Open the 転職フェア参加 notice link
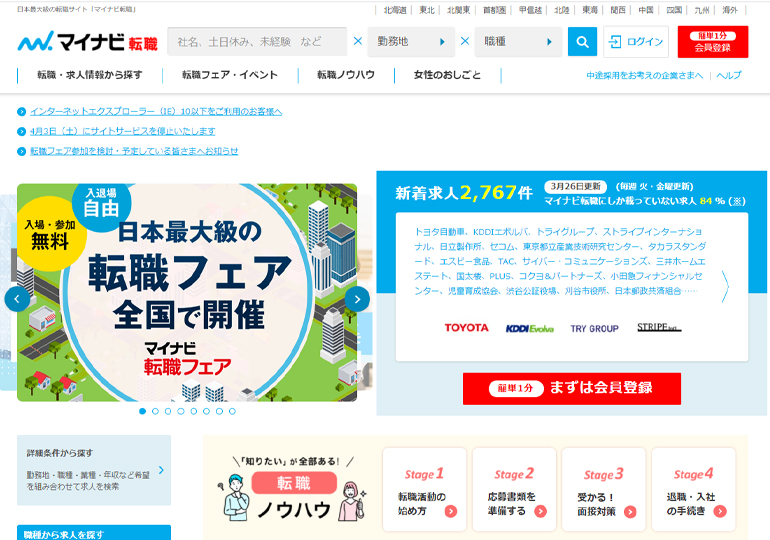The width and height of the screenshot is (770, 540). [x=134, y=151]
